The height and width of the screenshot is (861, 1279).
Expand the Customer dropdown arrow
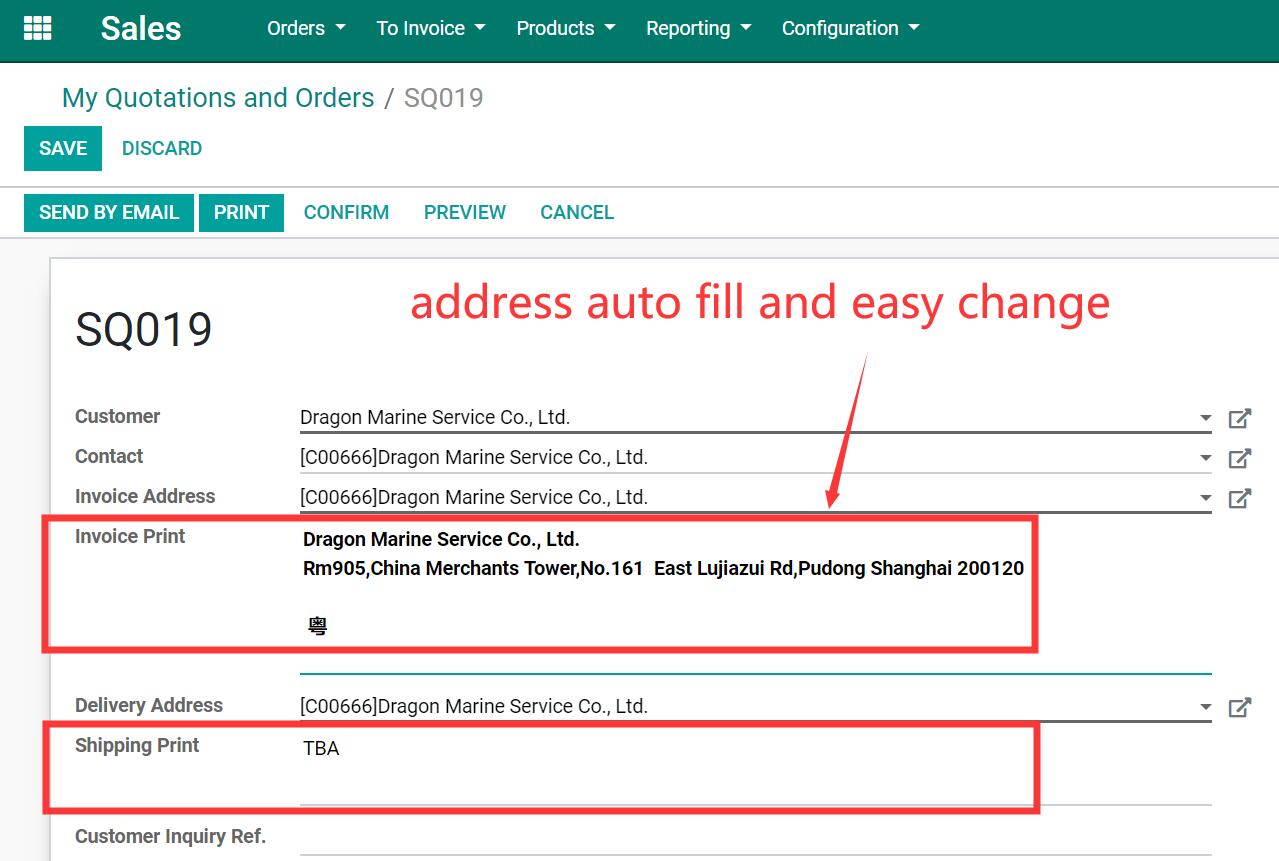coord(1205,419)
